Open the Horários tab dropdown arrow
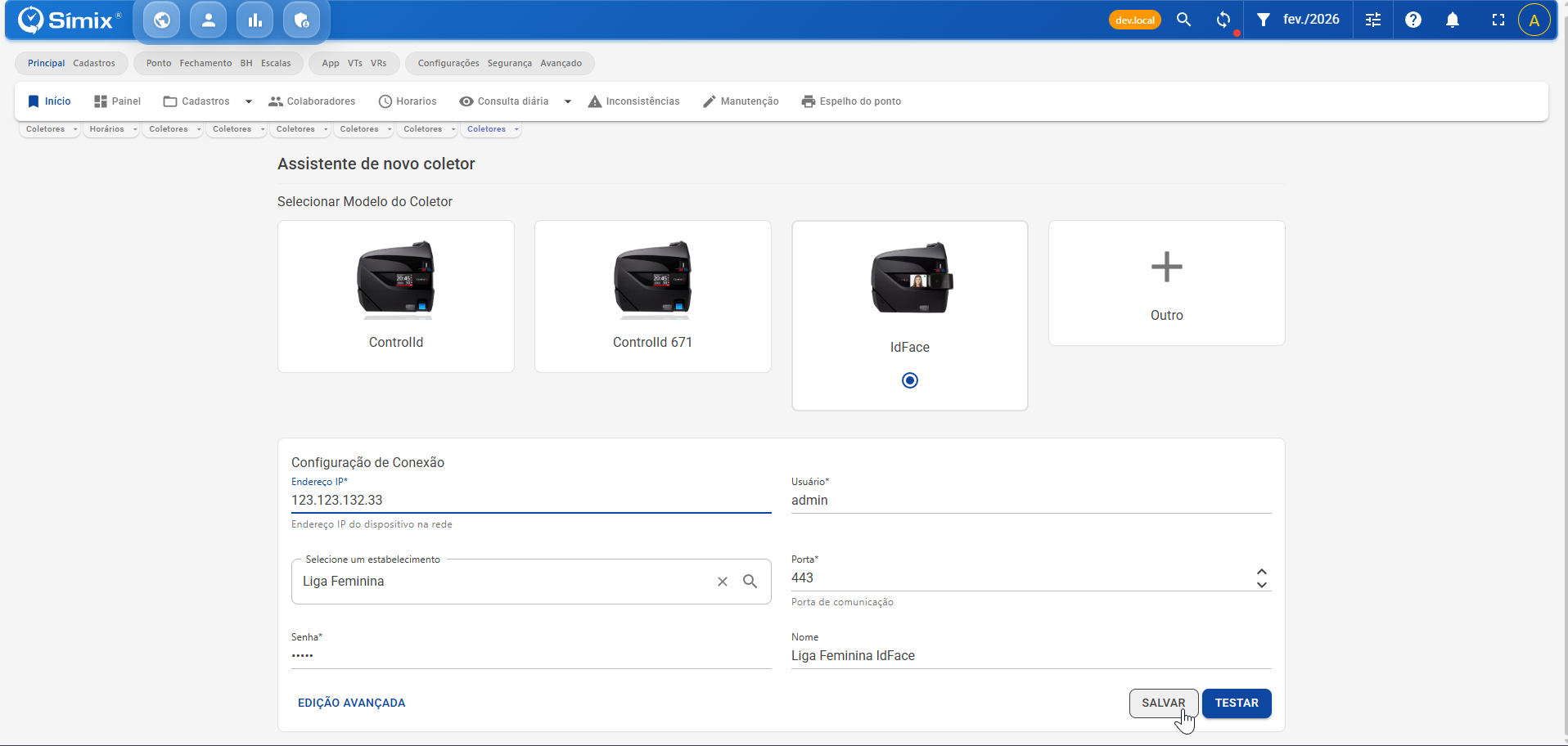This screenshot has height=746, width=1568. point(135,129)
